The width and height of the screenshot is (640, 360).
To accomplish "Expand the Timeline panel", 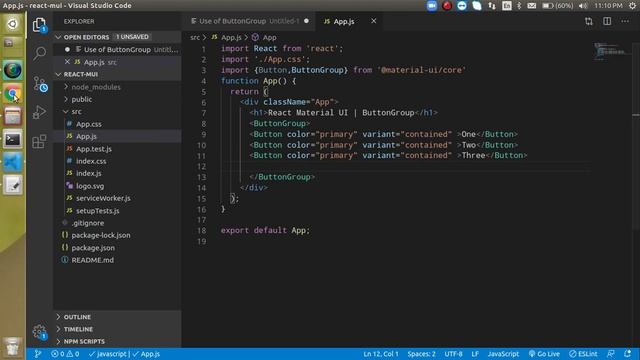I will point(118,329).
